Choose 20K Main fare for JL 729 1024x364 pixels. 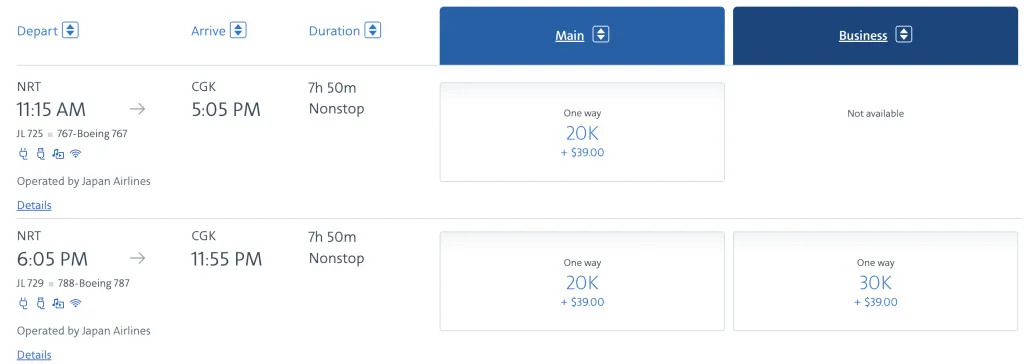(x=582, y=281)
